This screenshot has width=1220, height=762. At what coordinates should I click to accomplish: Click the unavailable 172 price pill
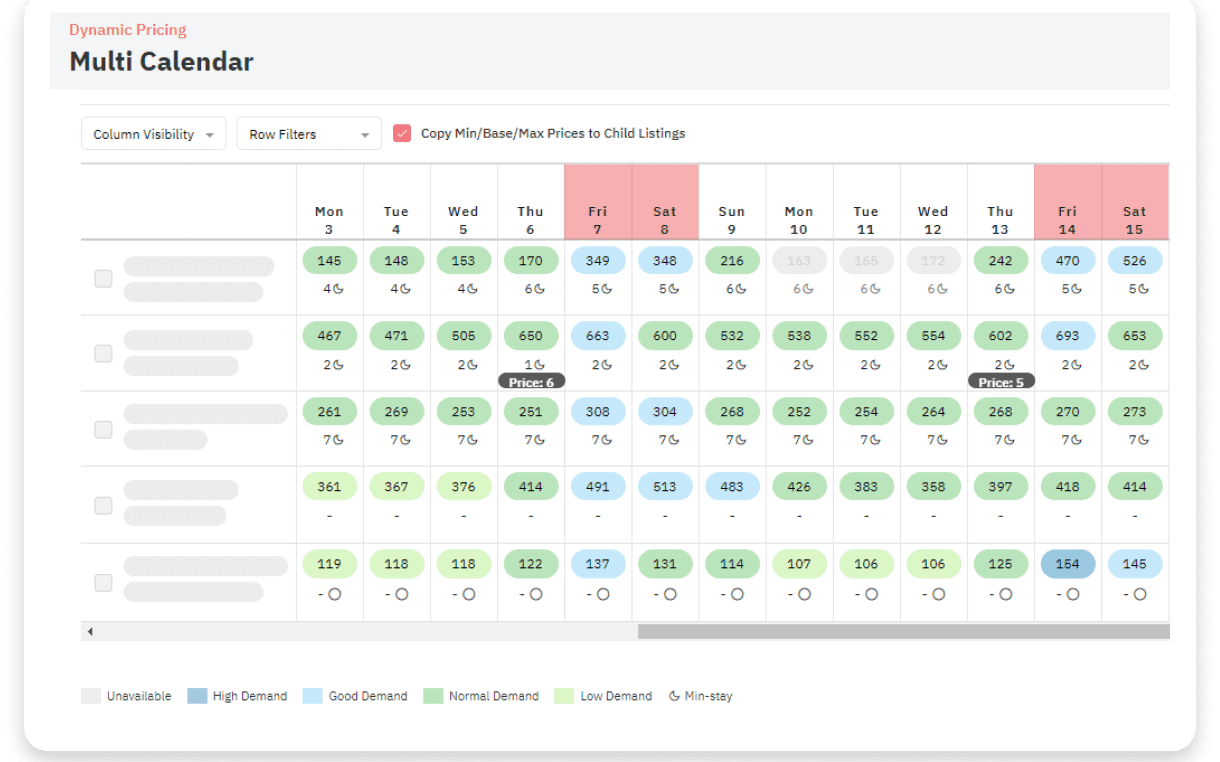click(x=933, y=261)
